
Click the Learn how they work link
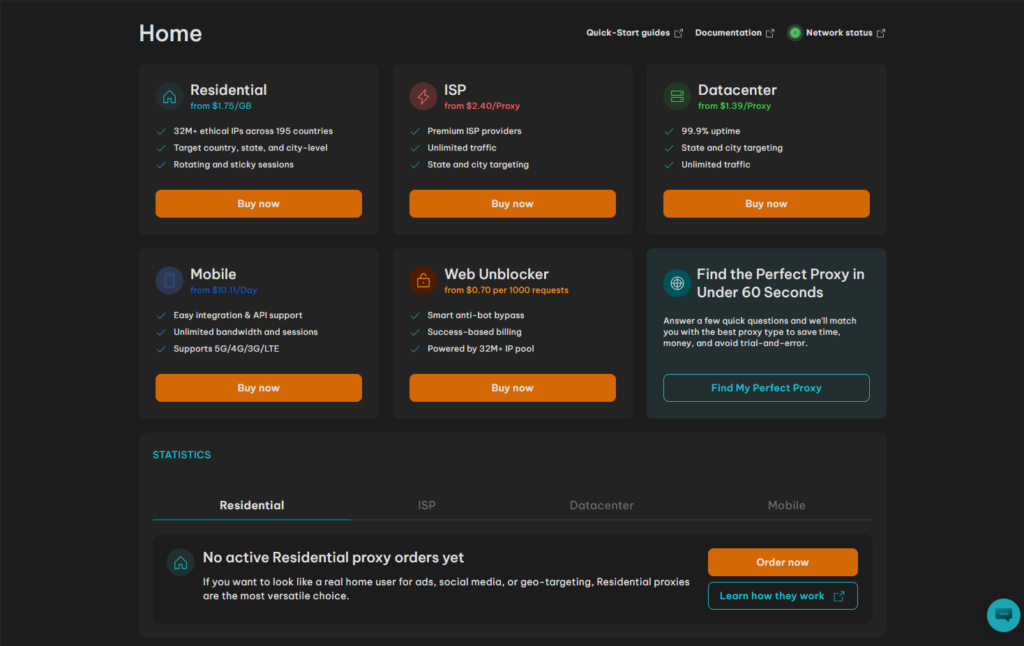coord(782,596)
